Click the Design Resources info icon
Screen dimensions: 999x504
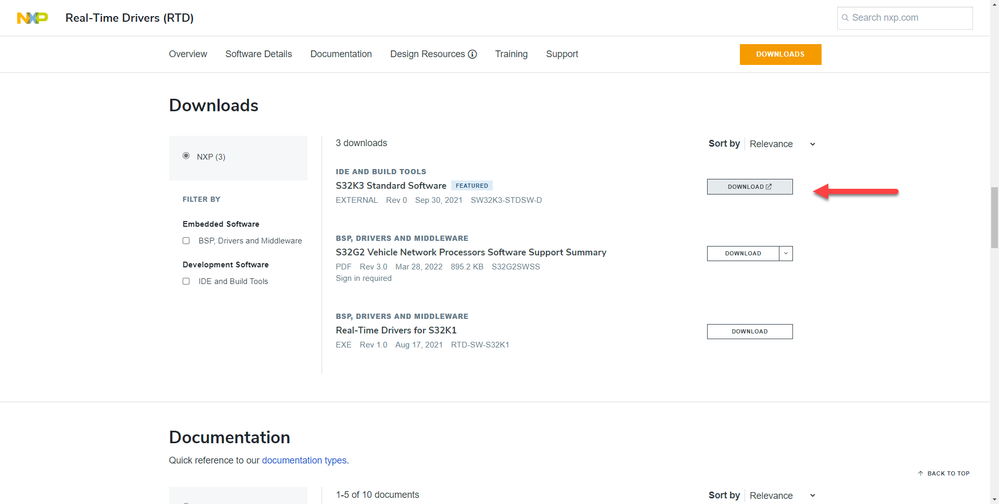pos(472,54)
